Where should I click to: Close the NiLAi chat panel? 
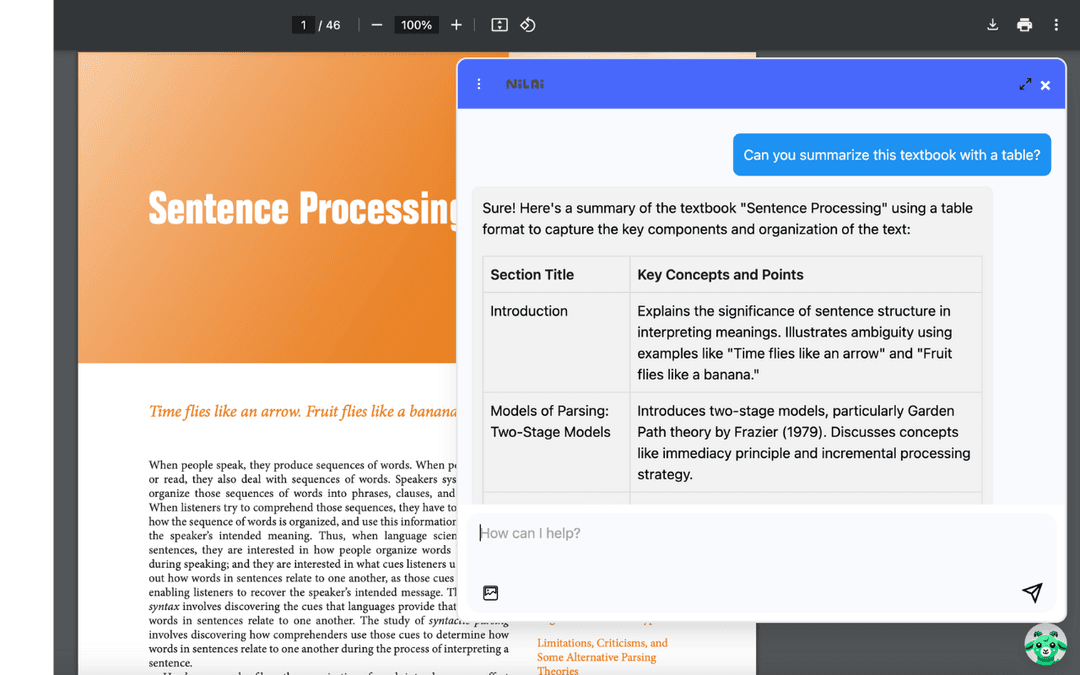click(1045, 85)
